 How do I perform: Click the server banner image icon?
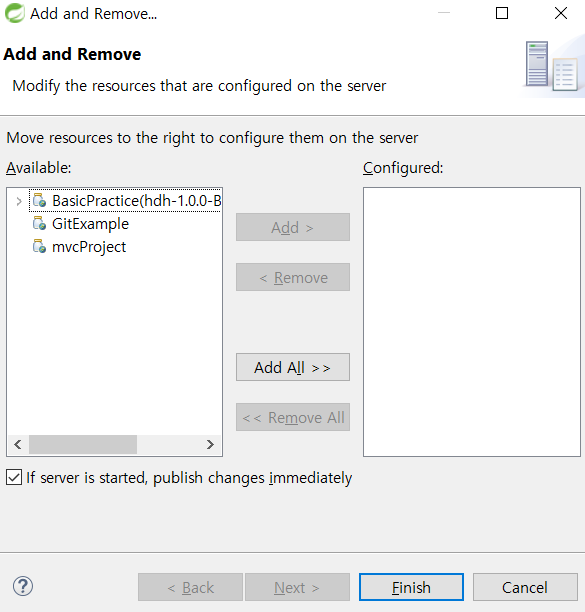pyautogui.click(x=552, y=66)
